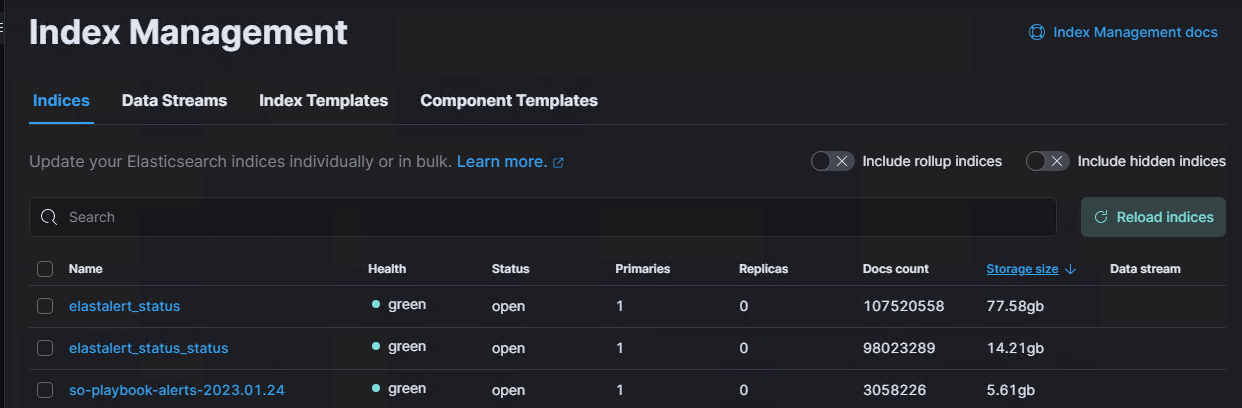Enable the Include hidden indices switch
The image size is (1242, 408).
click(1047, 161)
